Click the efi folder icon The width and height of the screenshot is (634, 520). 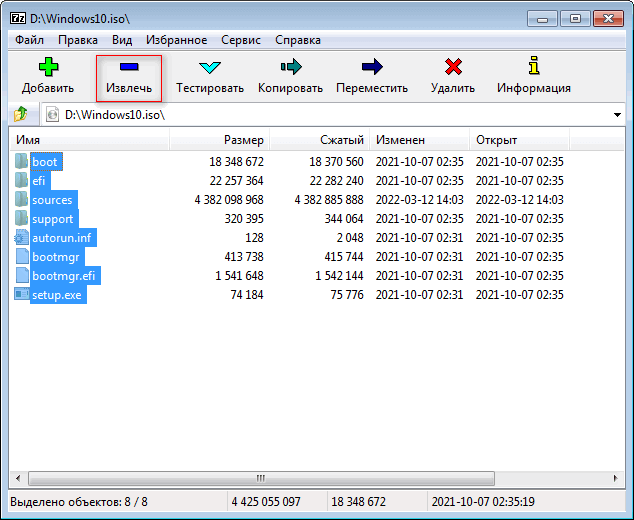point(21,180)
